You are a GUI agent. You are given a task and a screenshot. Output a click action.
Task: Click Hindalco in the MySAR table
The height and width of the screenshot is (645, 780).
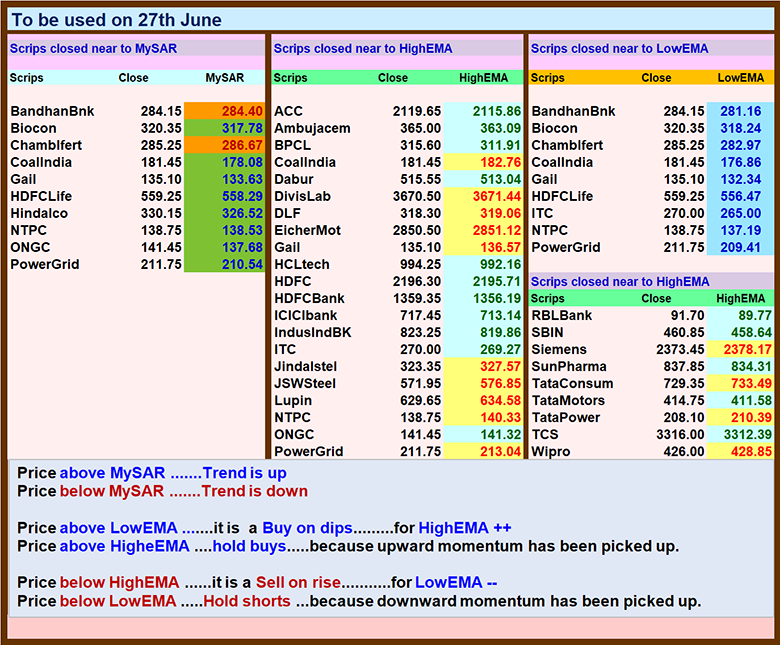point(39,213)
